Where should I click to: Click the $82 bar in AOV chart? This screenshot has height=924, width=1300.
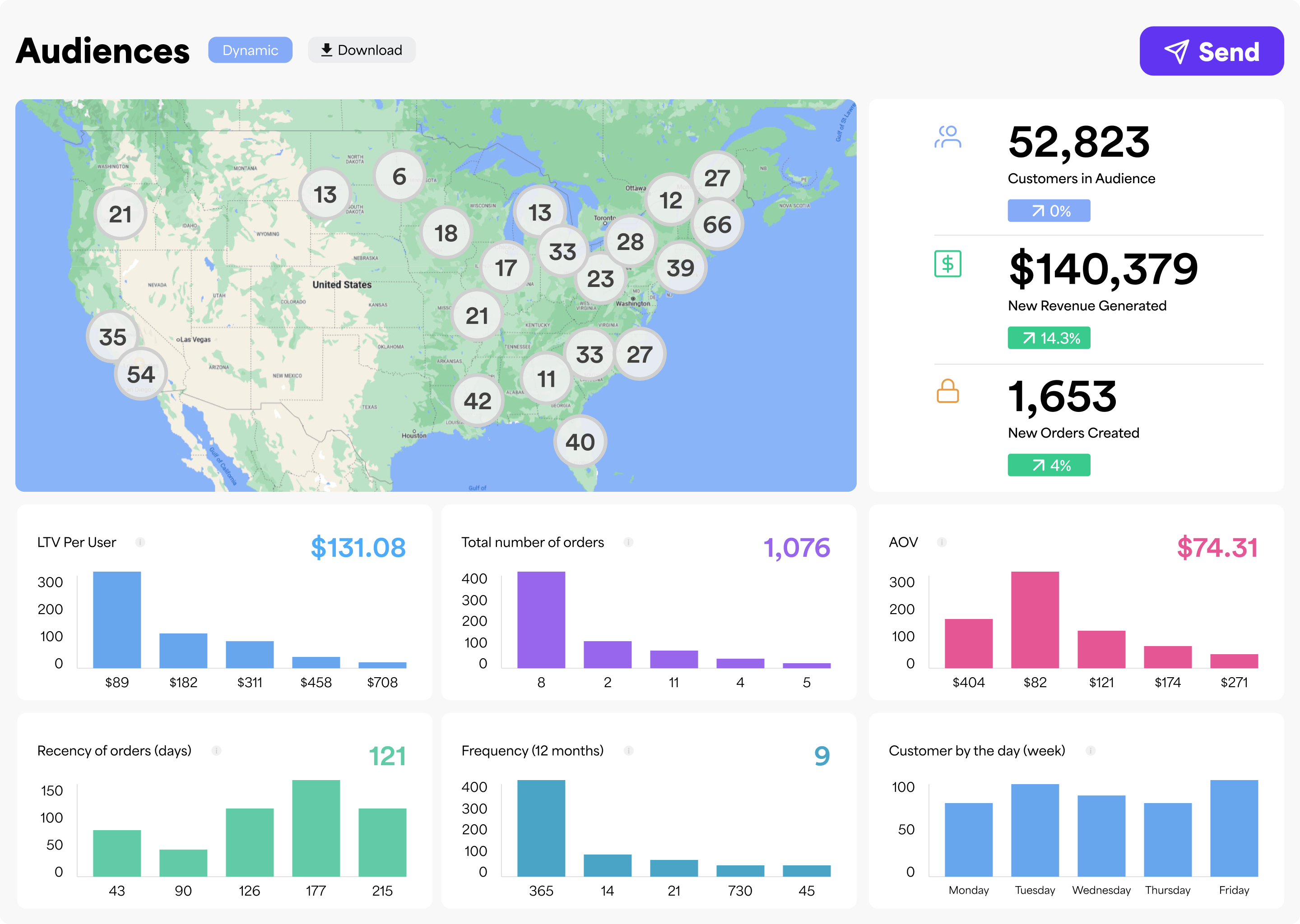point(1035,619)
